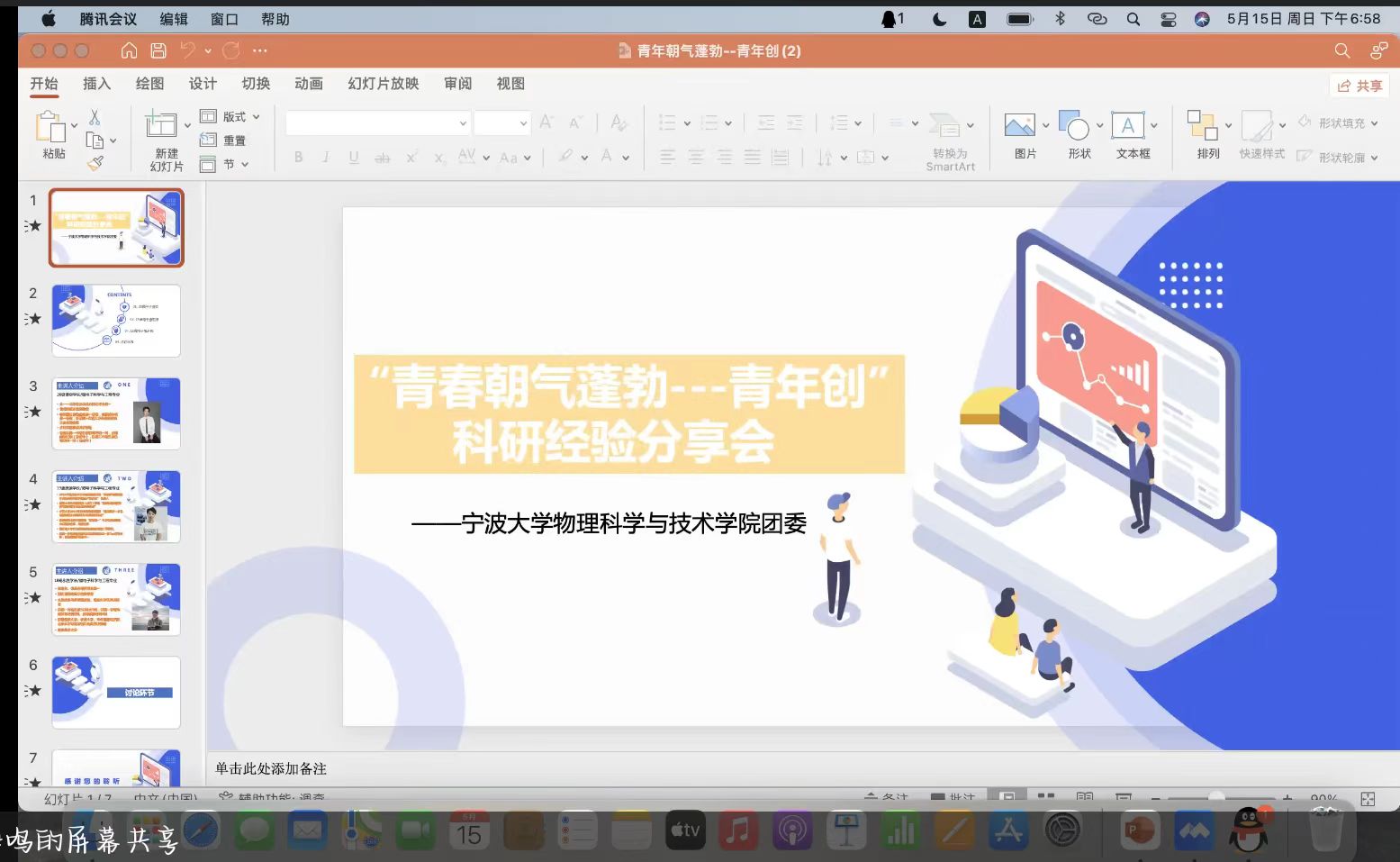Image resolution: width=1400 pixels, height=862 pixels.
Task: Click the 形状 shapes icon
Action: 1074,126
